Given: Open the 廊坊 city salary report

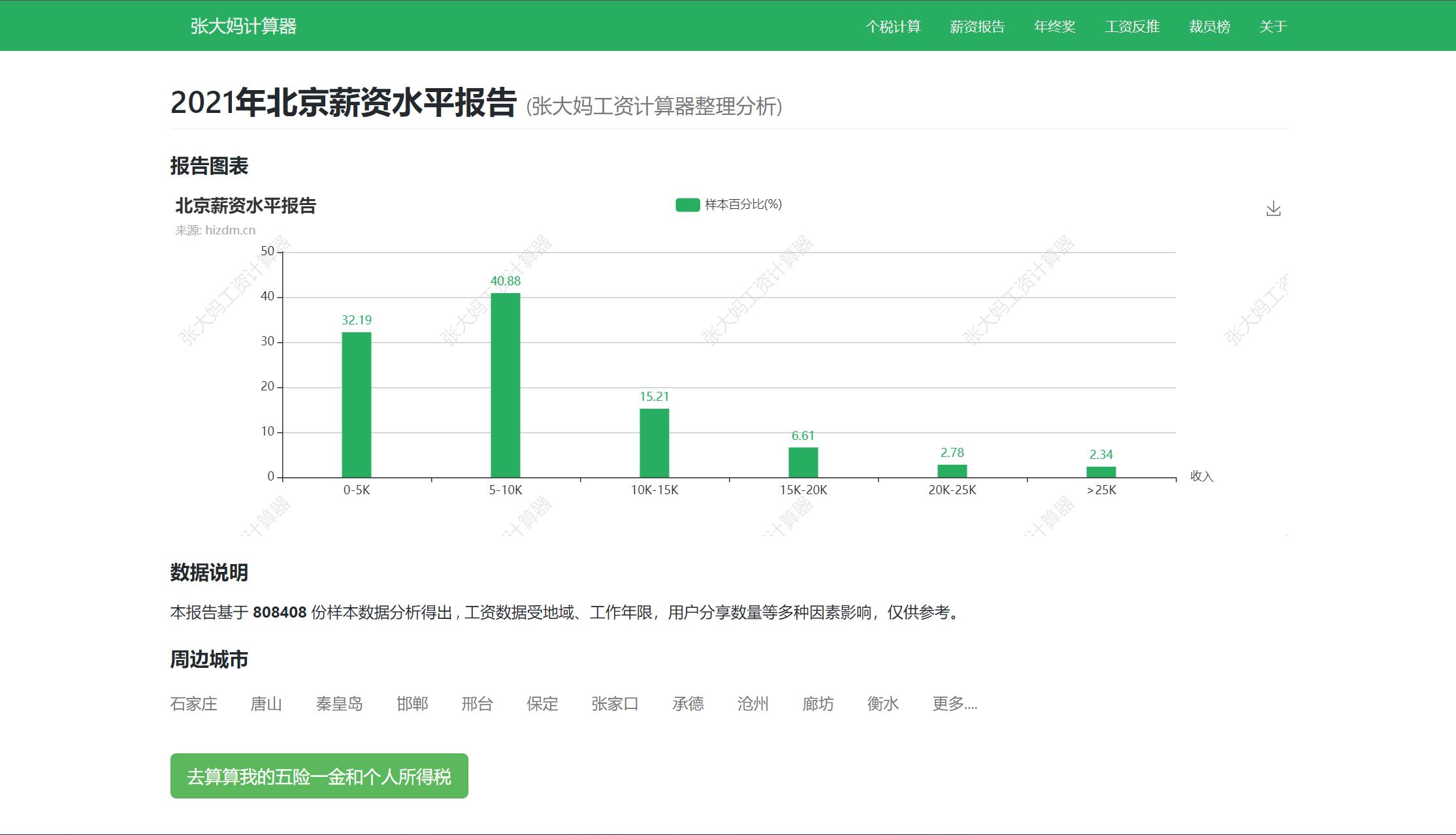Looking at the screenshot, I should coord(818,704).
